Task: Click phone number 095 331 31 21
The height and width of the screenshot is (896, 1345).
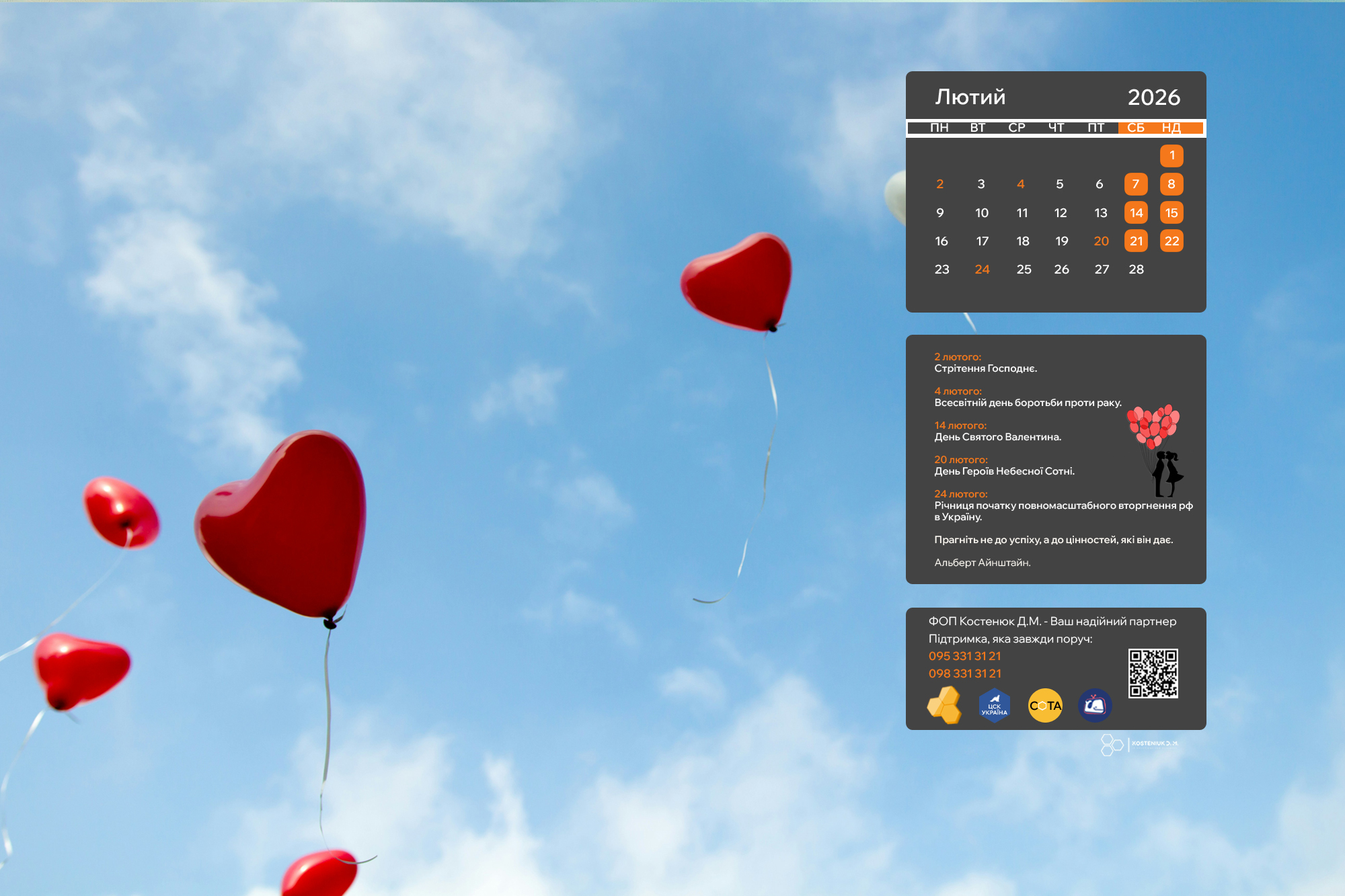Action: 964,656
